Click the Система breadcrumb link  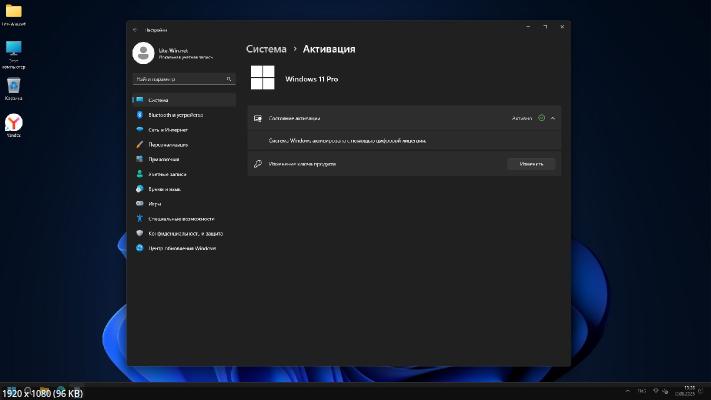click(x=266, y=48)
